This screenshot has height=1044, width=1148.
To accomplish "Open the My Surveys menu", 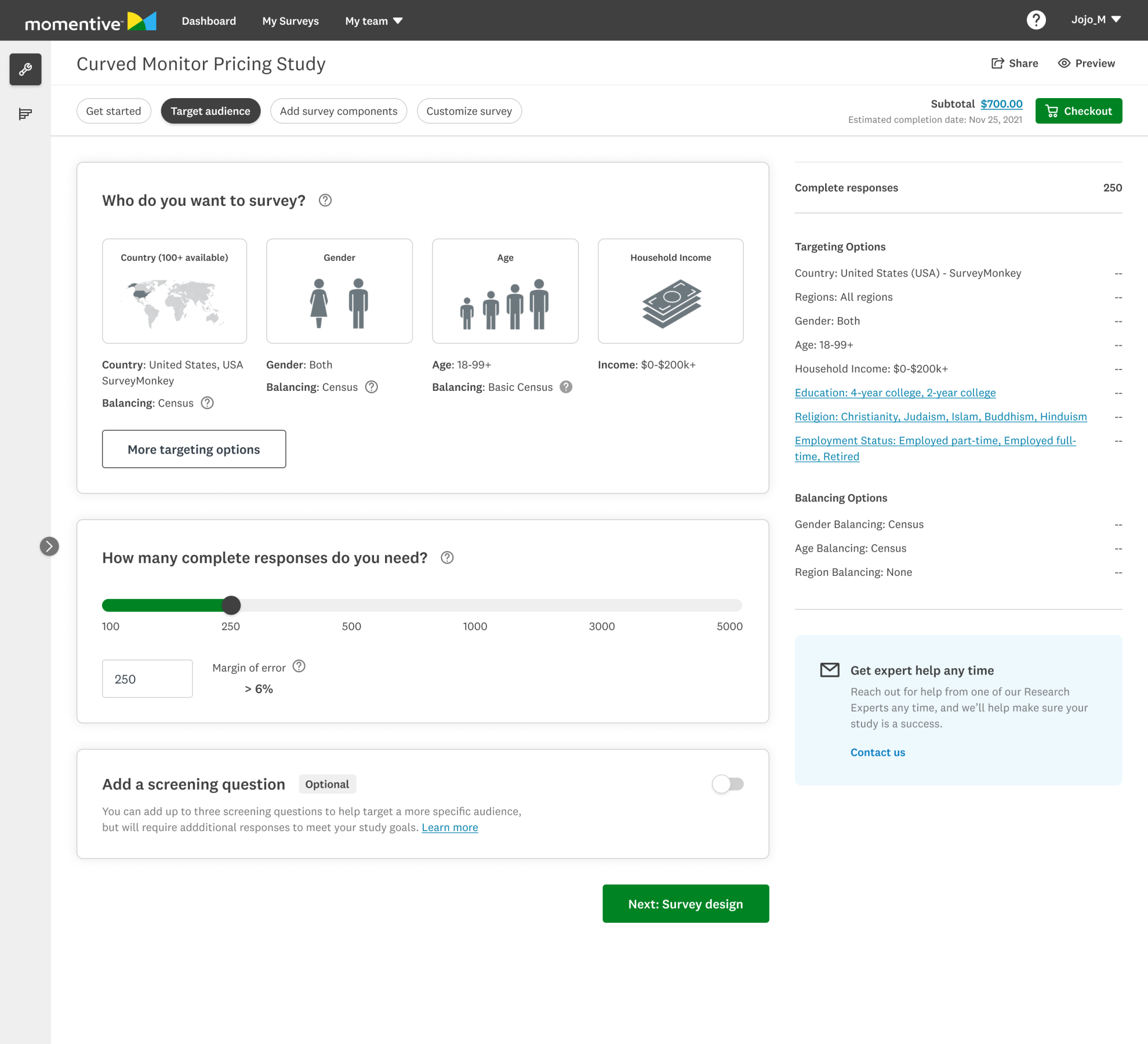I will click(290, 21).
